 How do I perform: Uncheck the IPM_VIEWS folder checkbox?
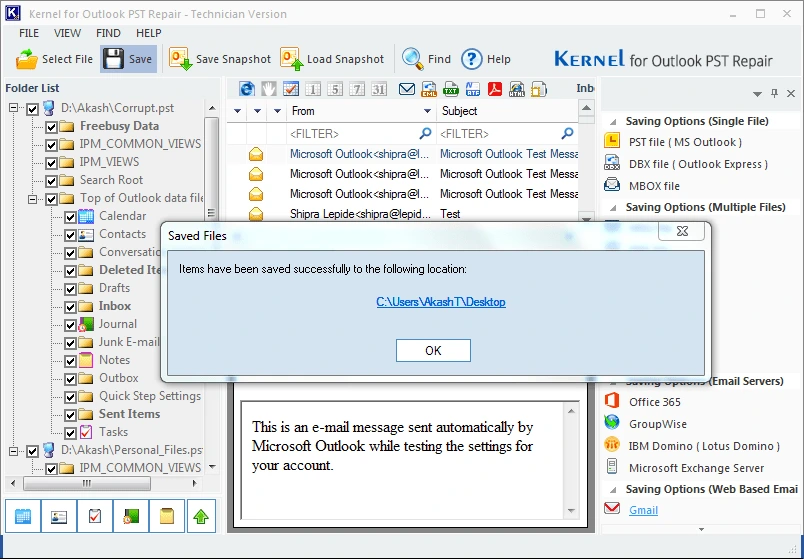(x=51, y=163)
